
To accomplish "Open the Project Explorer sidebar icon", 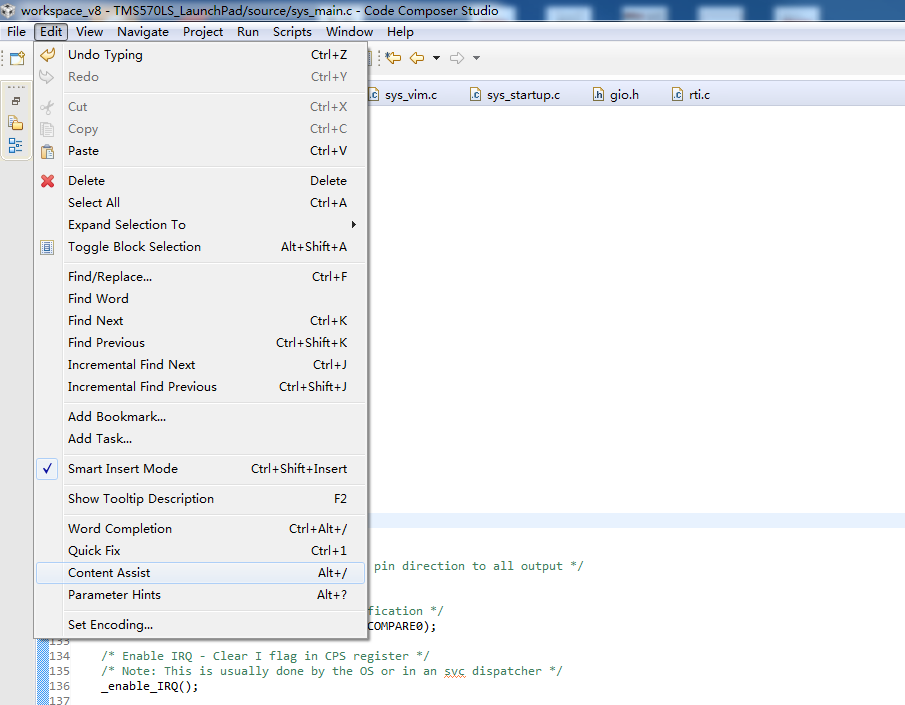I will point(16,123).
